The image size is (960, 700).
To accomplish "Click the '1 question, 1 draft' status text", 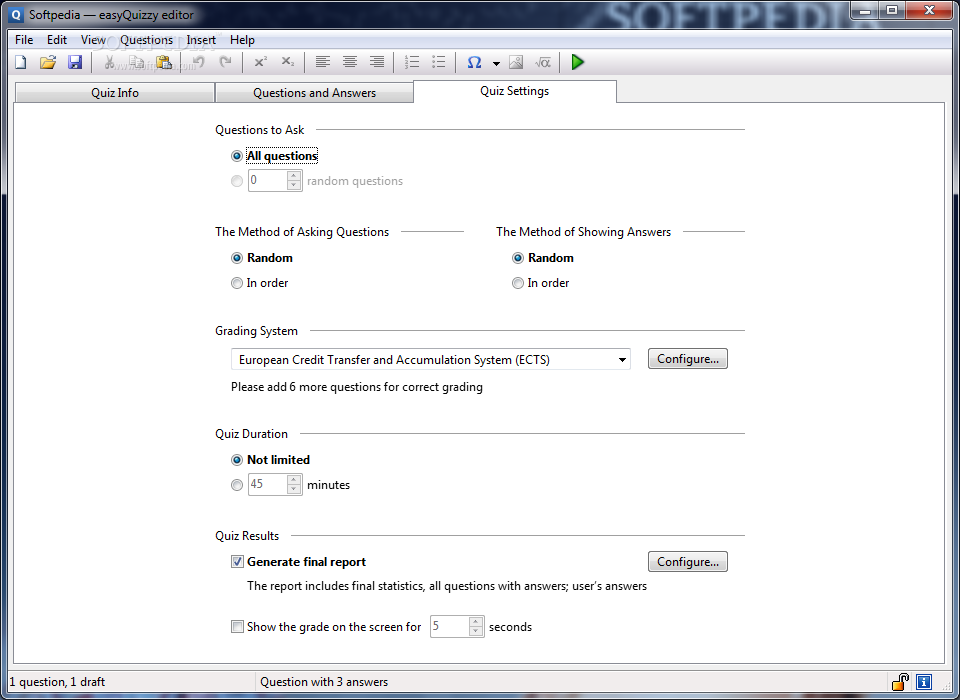I will pos(57,682).
